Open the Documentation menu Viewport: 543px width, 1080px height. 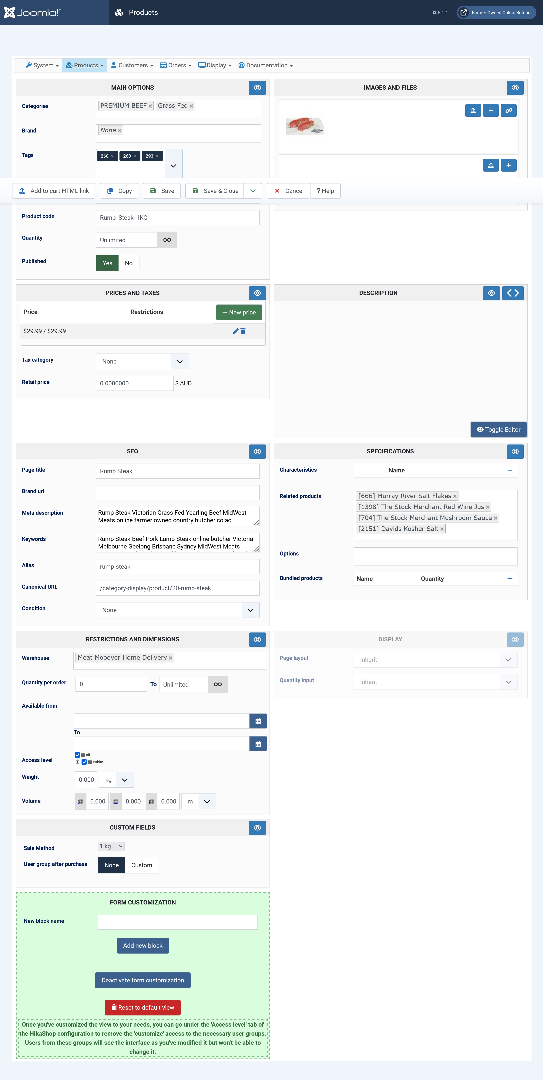click(266, 65)
